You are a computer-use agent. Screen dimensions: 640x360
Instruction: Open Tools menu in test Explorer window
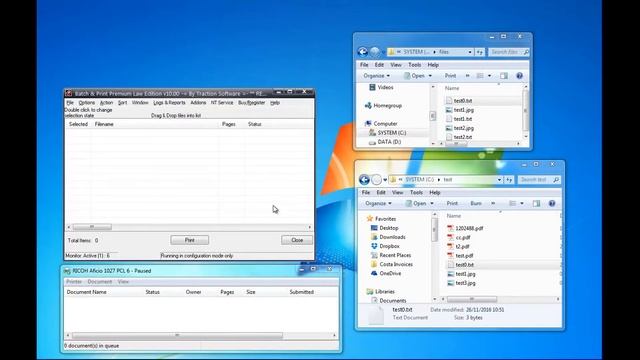(x=416, y=193)
